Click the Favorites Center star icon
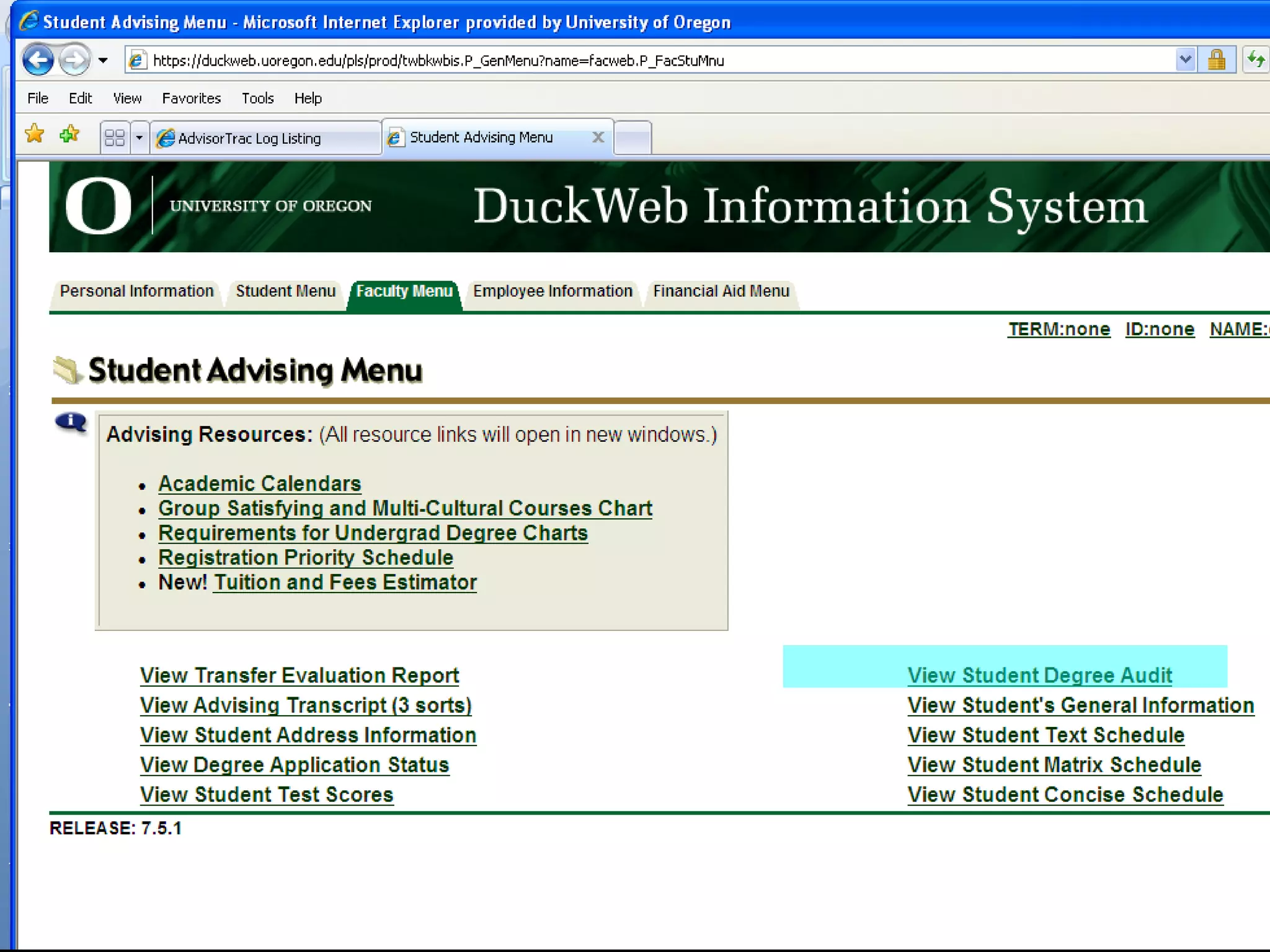 pyautogui.click(x=35, y=134)
